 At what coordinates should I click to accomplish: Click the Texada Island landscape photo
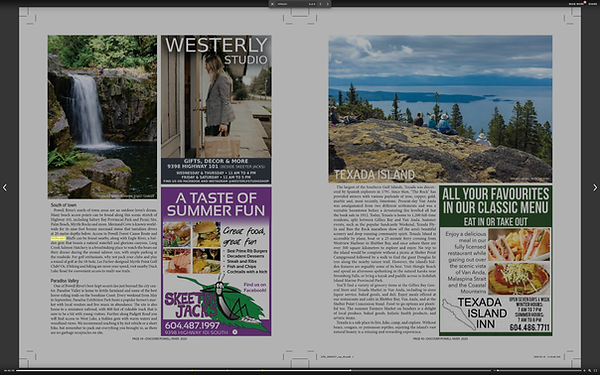click(440, 109)
